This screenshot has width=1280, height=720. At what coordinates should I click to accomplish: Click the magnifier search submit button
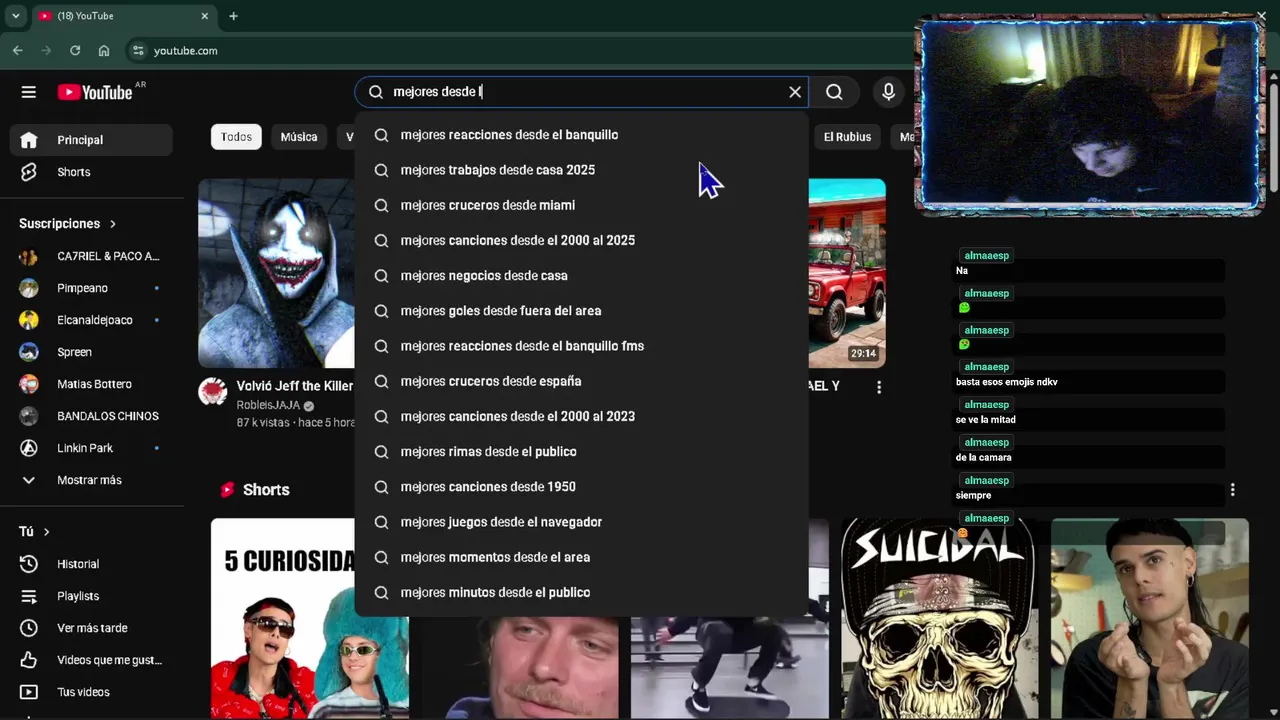click(834, 92)
